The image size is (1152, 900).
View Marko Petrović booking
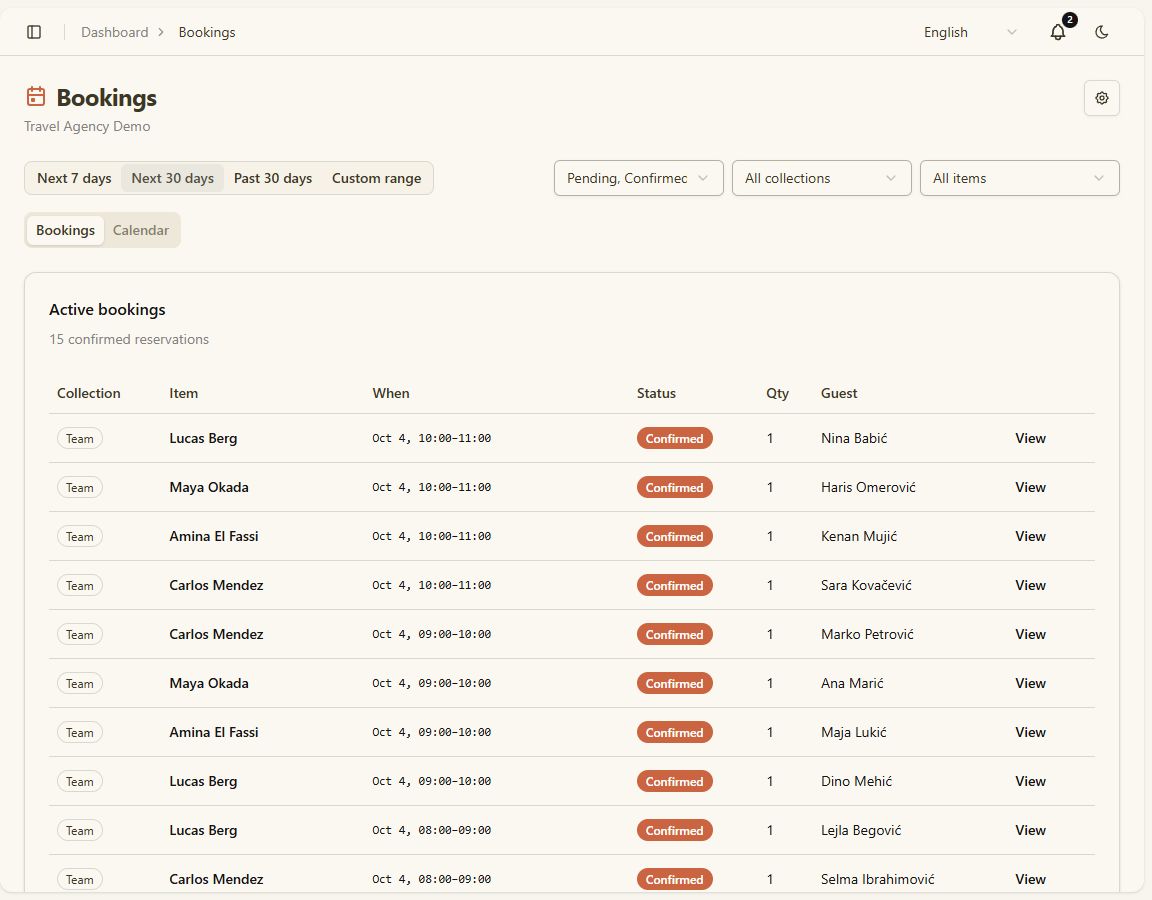(x=1030, y=634)
